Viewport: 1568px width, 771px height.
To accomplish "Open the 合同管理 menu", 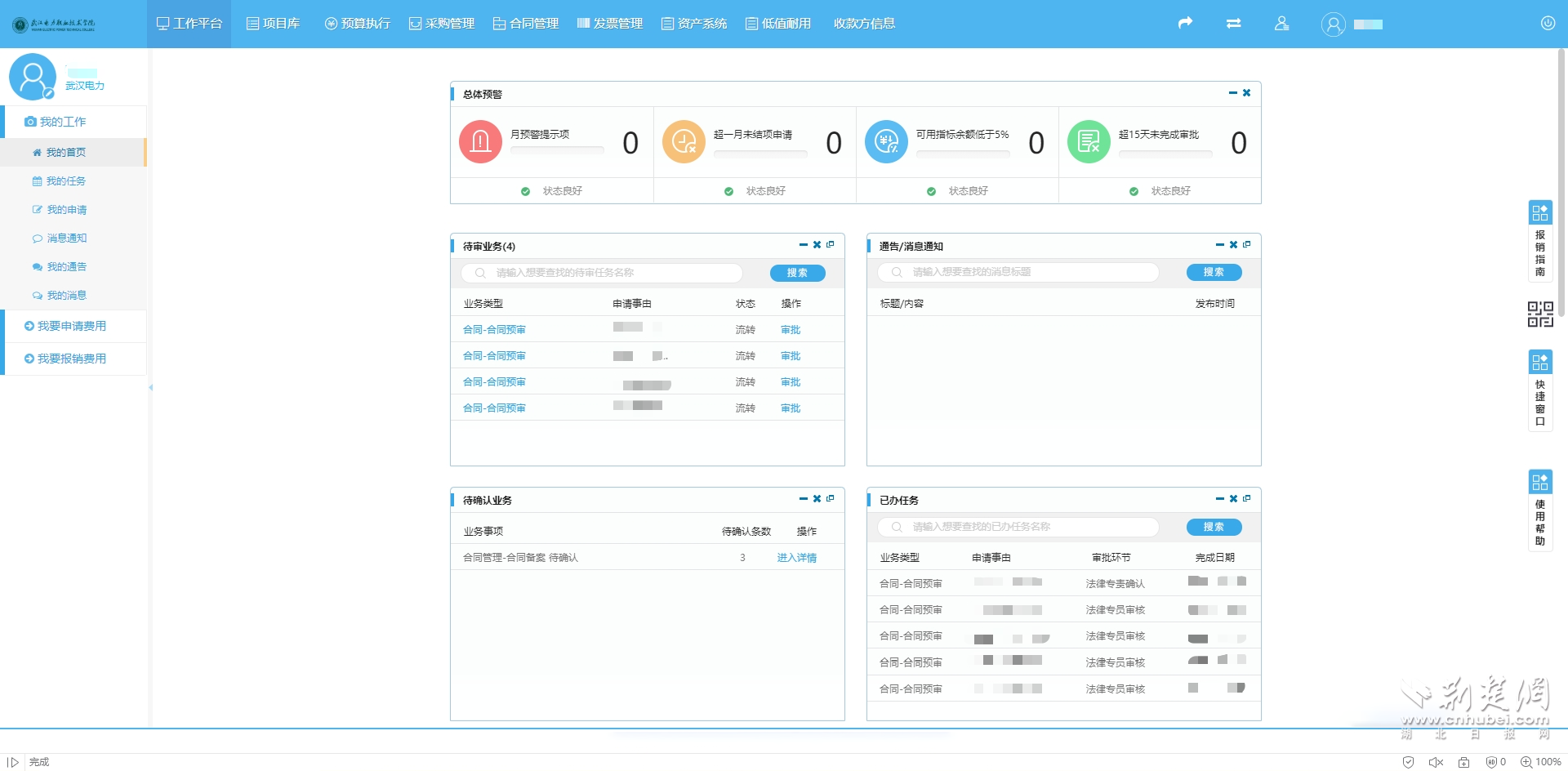I will click(526, 24).
